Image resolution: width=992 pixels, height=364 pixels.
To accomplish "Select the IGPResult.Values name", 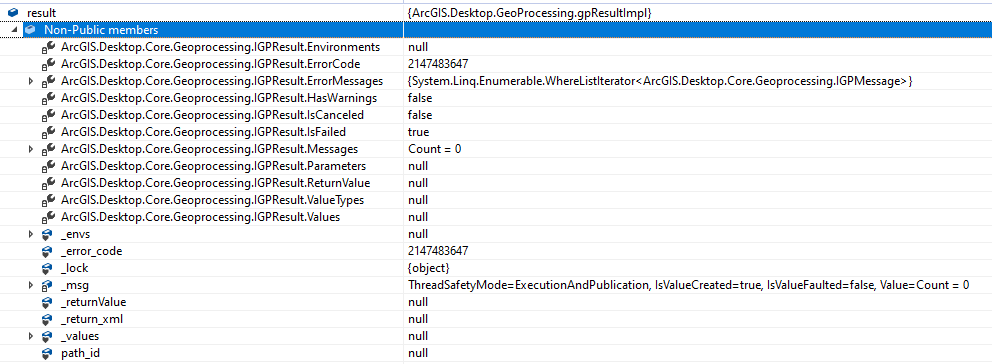I will point(201,217).
